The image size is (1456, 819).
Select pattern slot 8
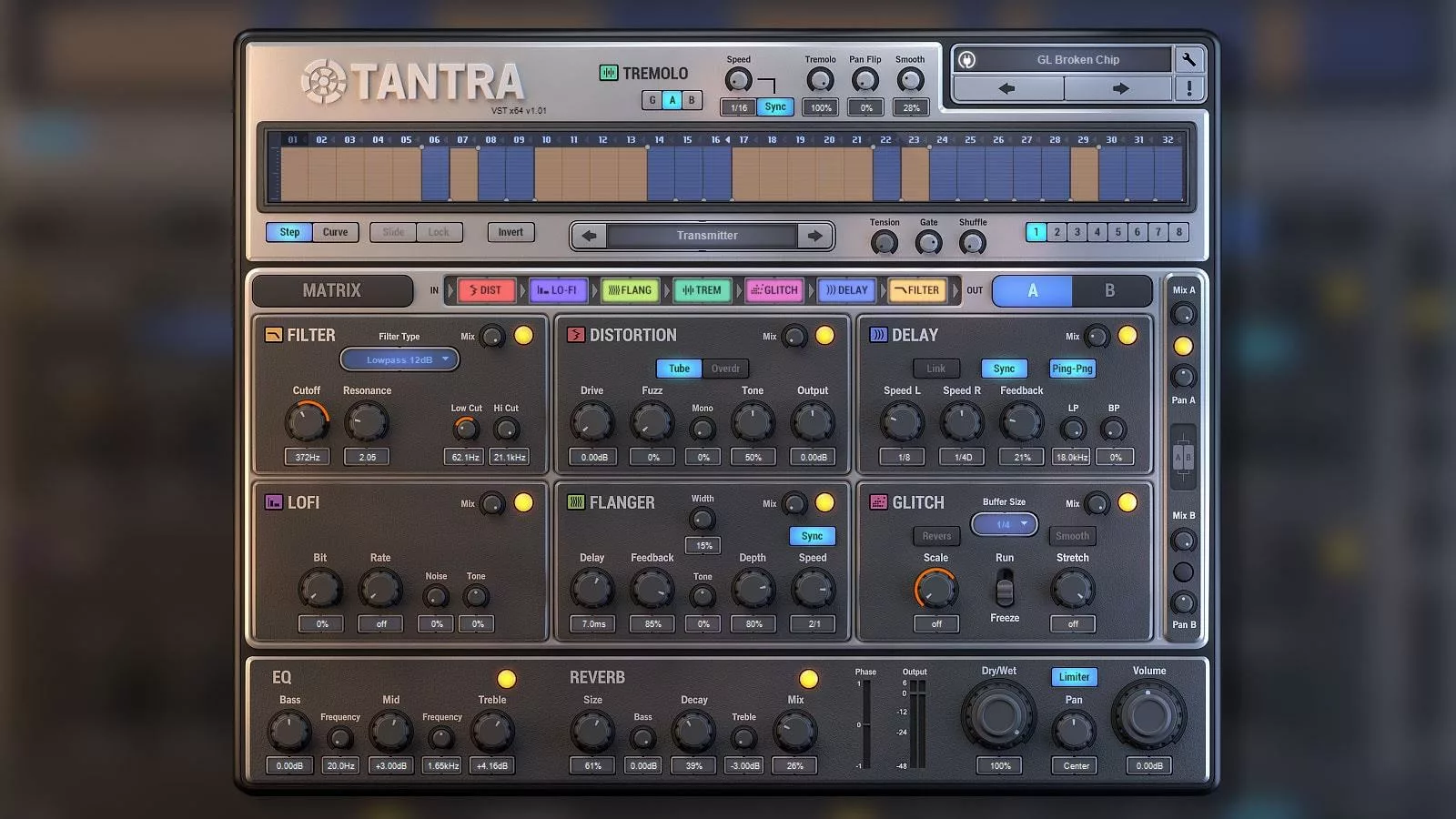point(1179,232)
